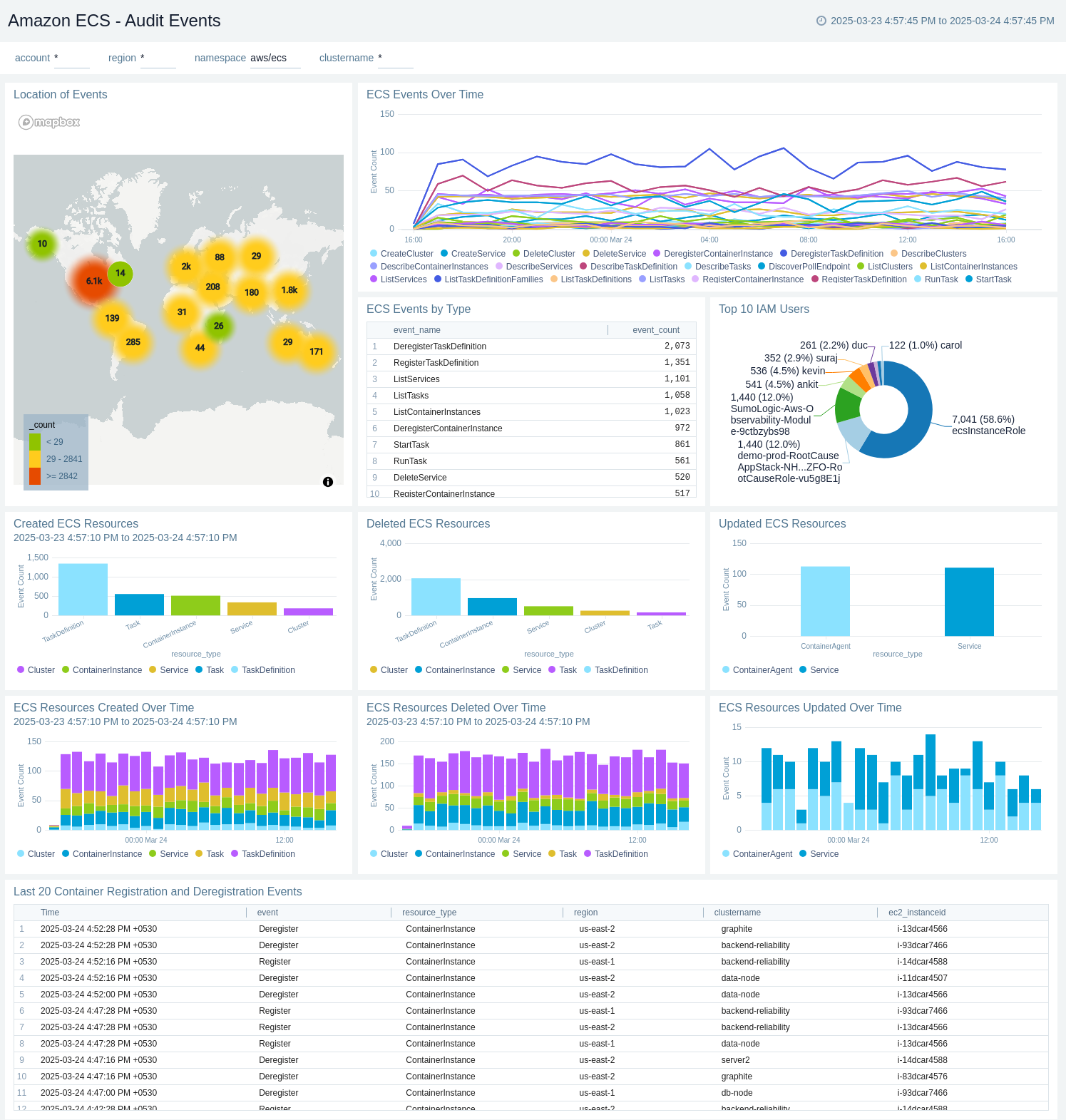Click the Service bar in Updated ECS Resources
The image size is (1066, 1120).
tap(969, 602)
